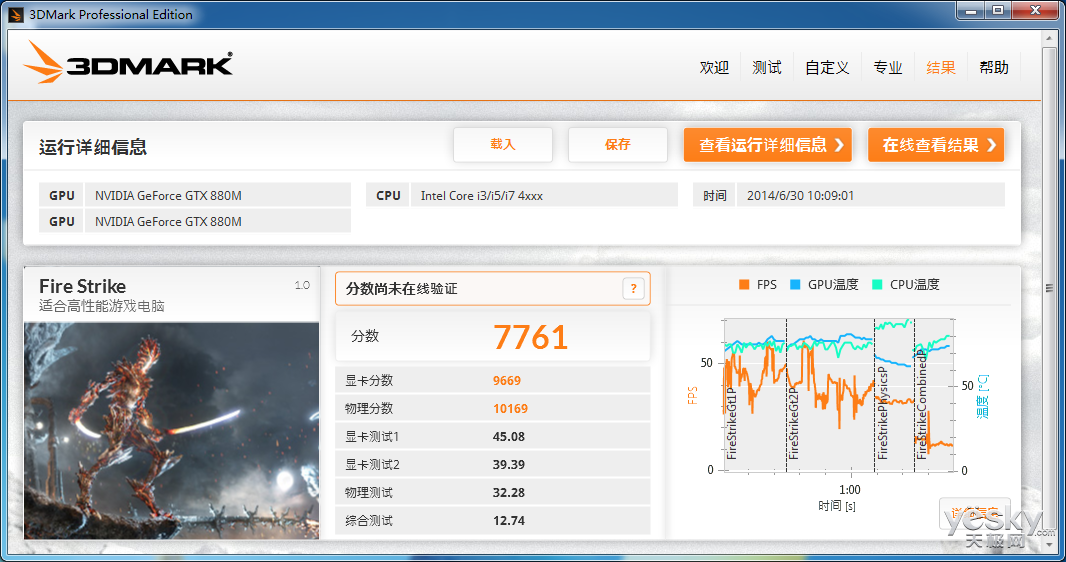This screenshot has width=1066, height=562.
Task: Open the 自定义 tab
Action: (827, 67)
